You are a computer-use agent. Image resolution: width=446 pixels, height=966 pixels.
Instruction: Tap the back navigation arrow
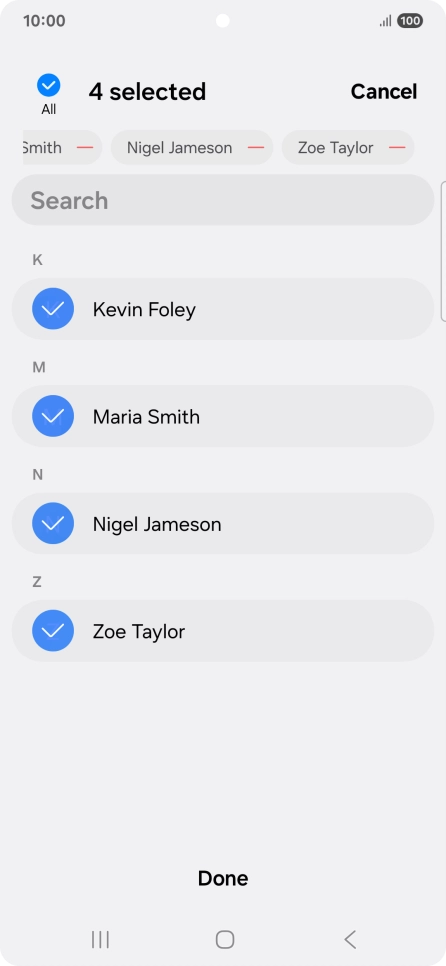click(350, 940)
